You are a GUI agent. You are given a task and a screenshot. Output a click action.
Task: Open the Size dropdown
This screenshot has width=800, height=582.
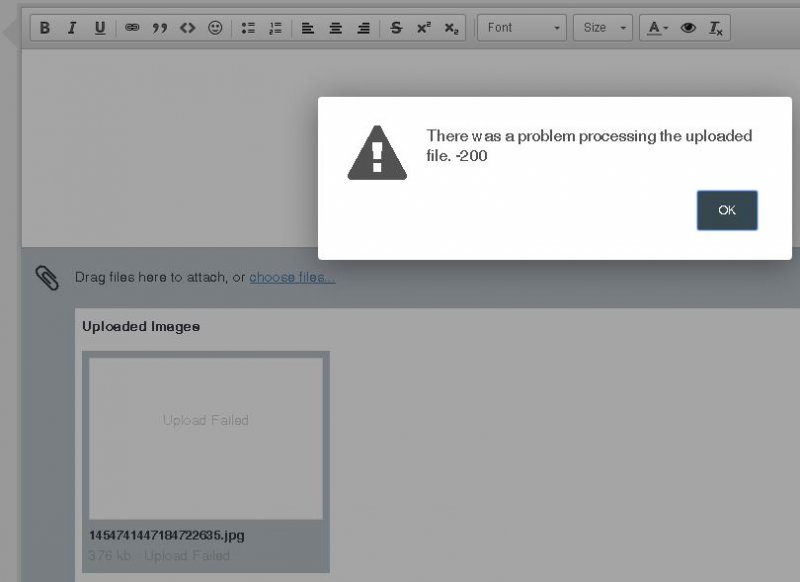[603, 28]
